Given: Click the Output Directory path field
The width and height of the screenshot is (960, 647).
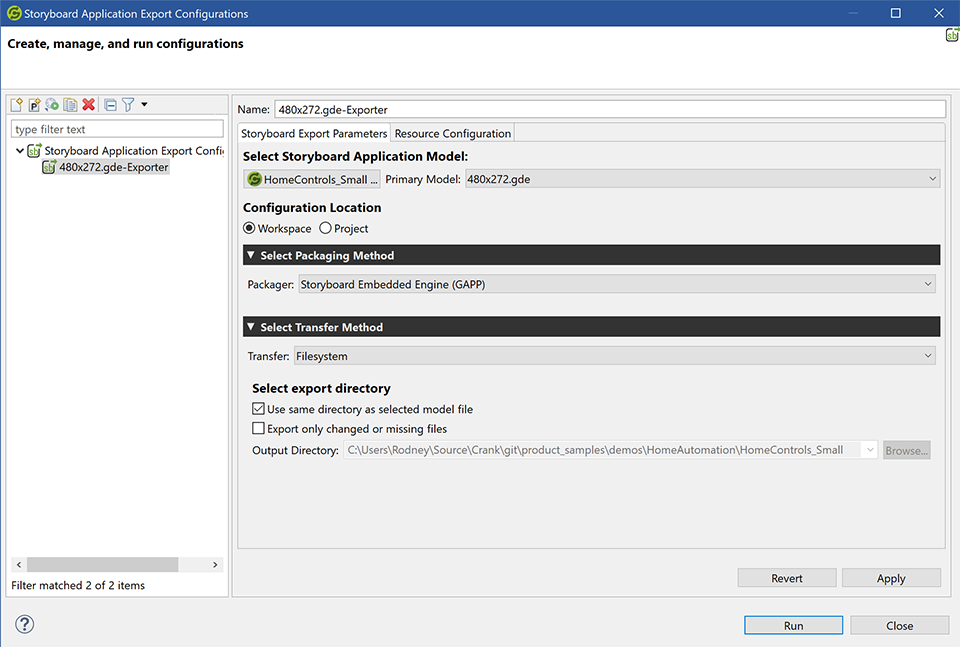Looking at the screenshot, I should click(x=610, y=450).
